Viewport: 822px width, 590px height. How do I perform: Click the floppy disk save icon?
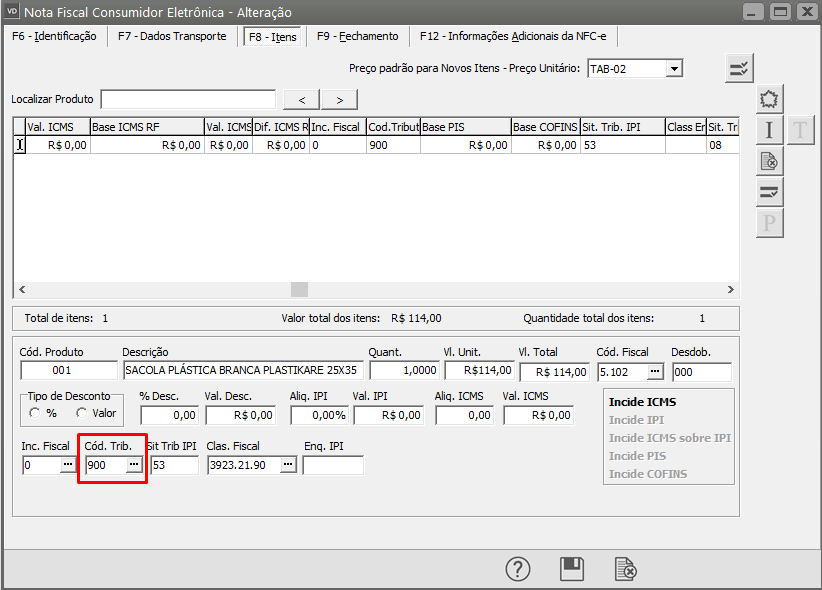pos(571,569)
